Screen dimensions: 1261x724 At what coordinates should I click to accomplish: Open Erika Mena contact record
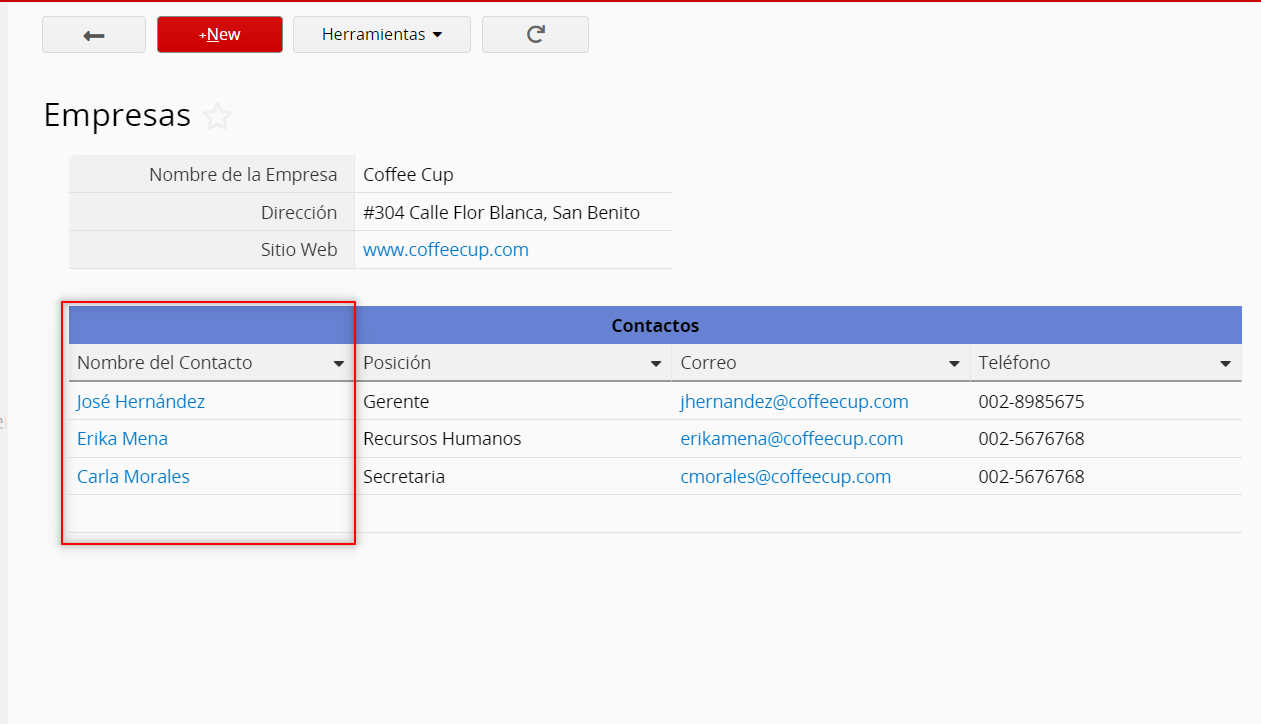pyautogui.click(x=122, y=439)
